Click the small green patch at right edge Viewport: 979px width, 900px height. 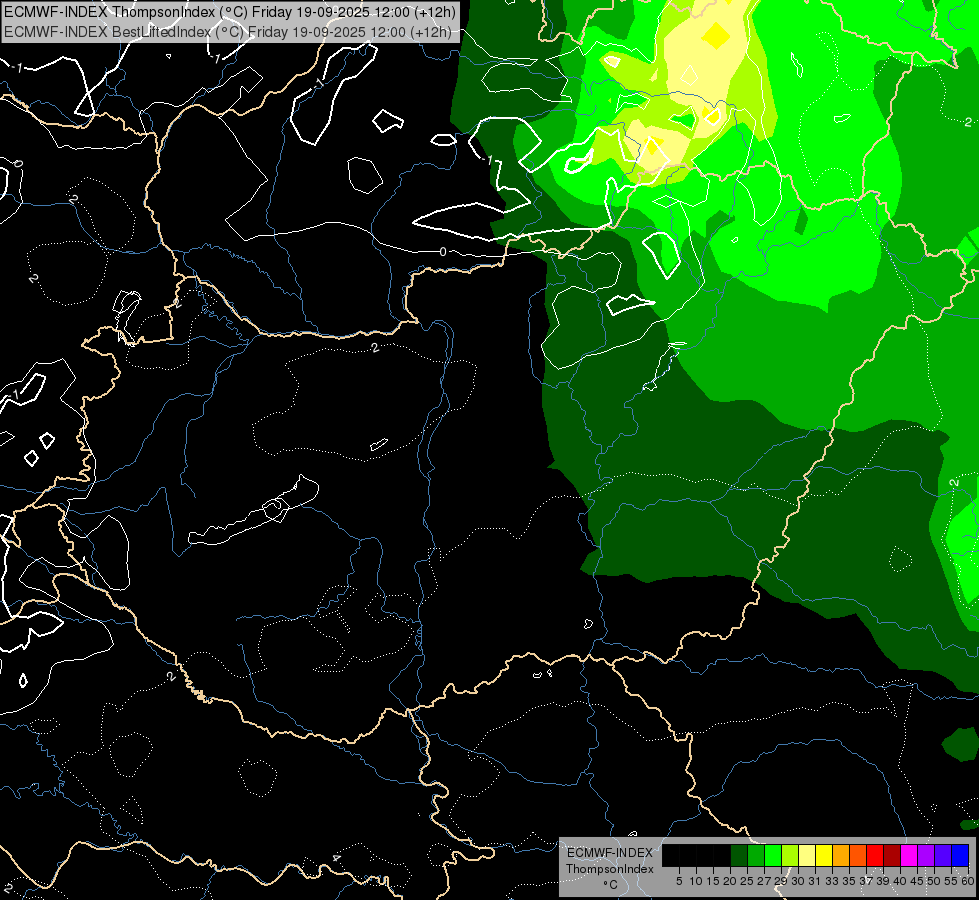(961, 743)
